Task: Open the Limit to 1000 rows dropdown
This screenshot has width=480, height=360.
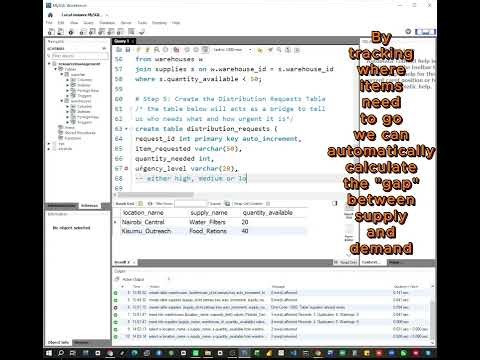Action: pyautogui.click(x=232, y=50)
